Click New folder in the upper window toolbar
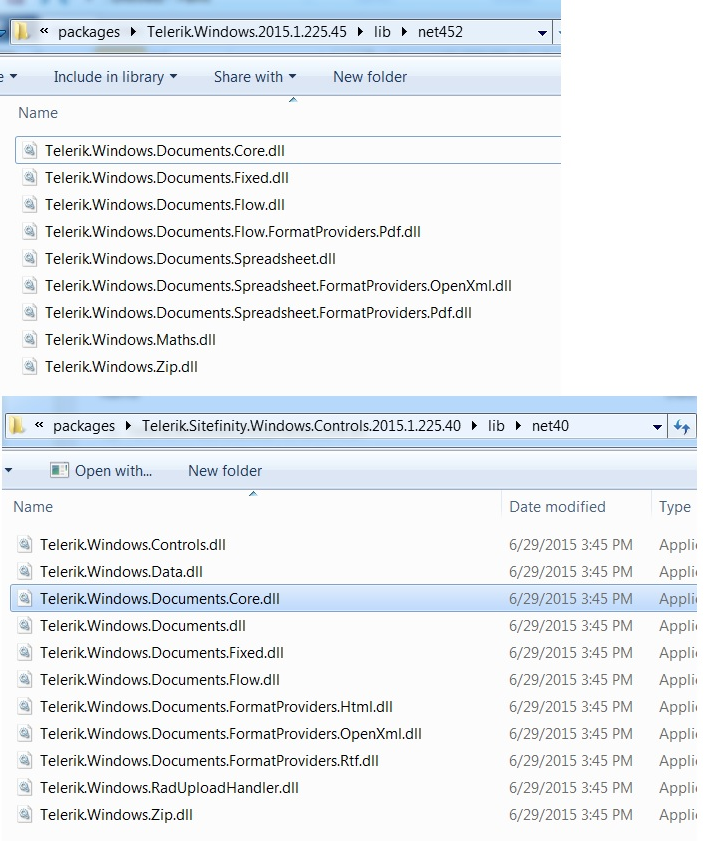This screenshot has width=716, height=841. click(369, 77)
